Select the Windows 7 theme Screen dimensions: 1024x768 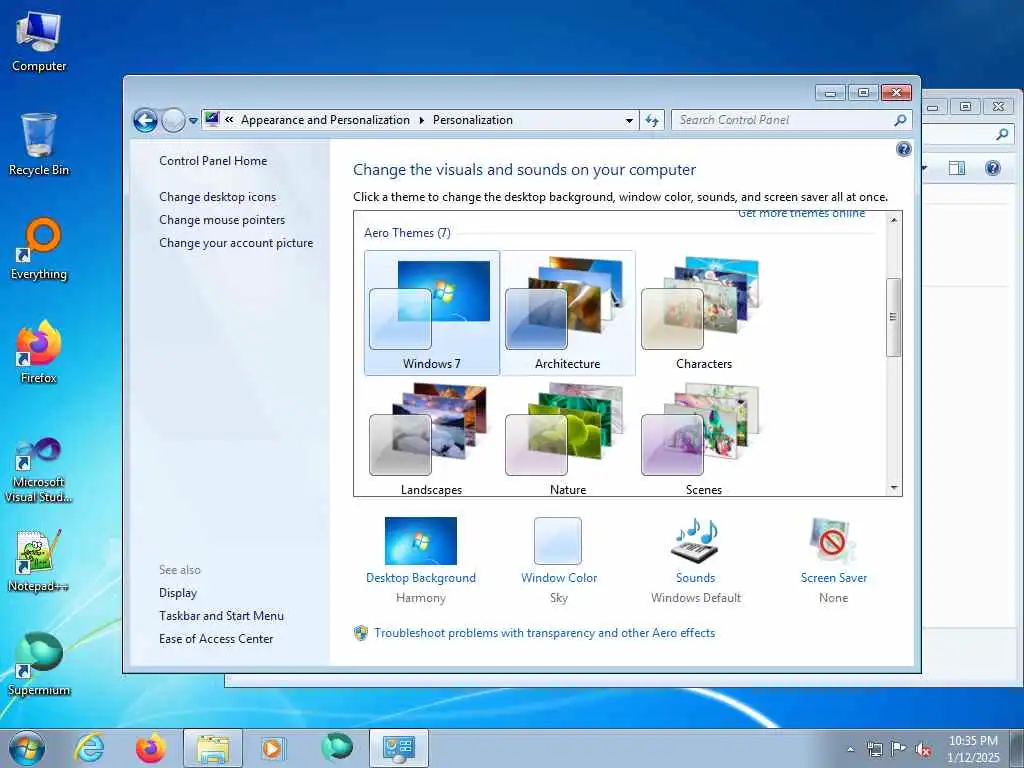tap(432, 313)
